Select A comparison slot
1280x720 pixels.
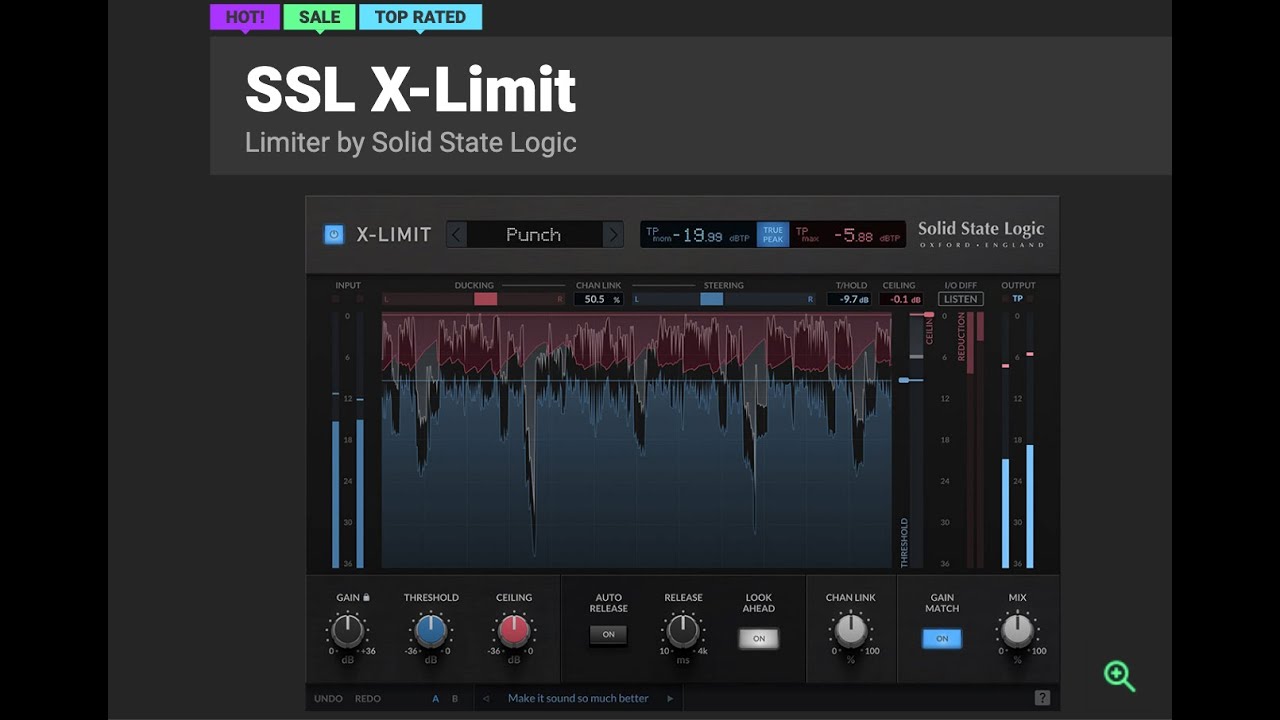point(435,698)
